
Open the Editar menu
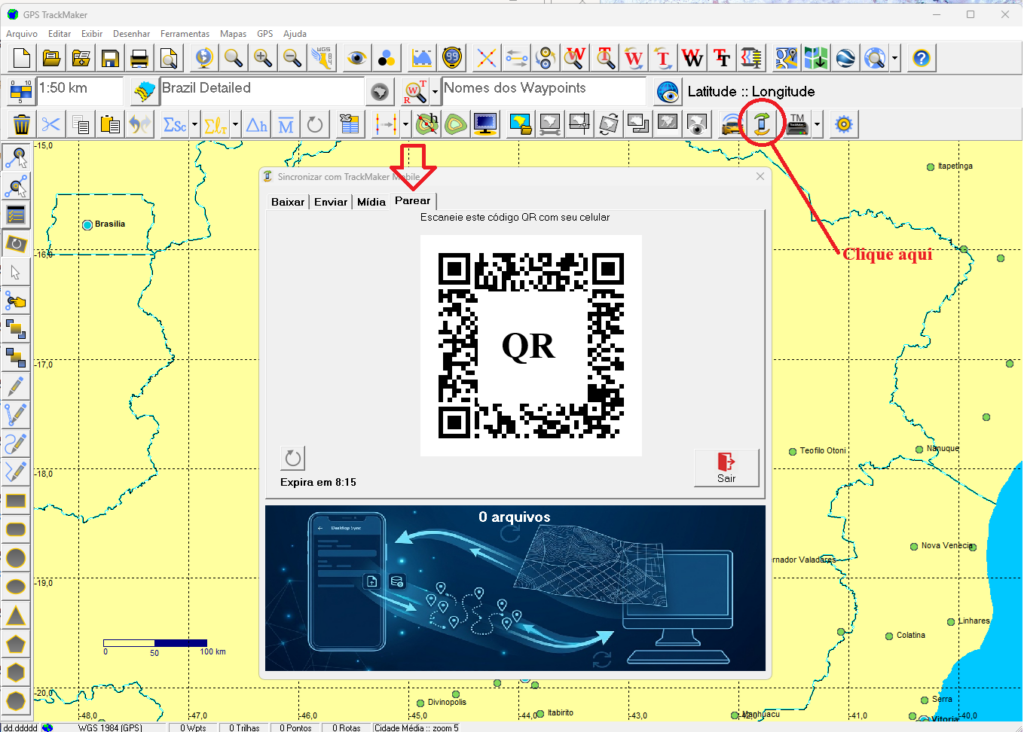(x=59, y=33)
